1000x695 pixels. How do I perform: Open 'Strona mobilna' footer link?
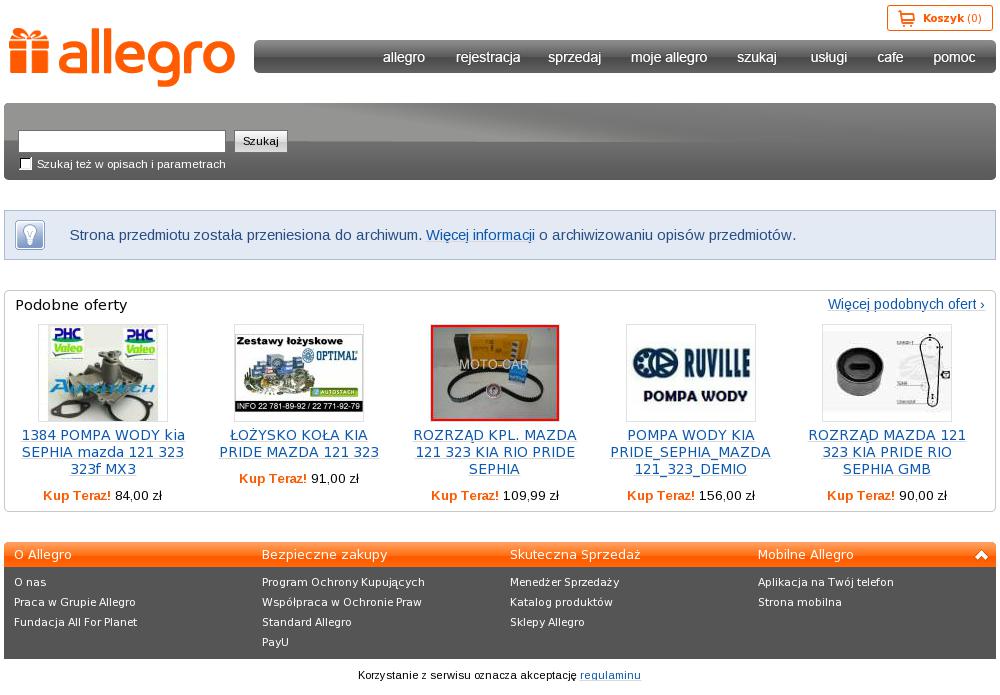pos(800,603)
